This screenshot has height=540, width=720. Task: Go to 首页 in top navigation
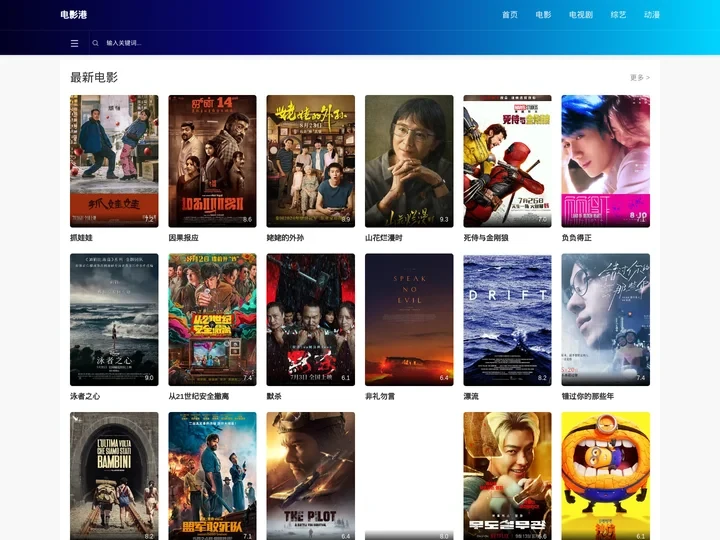coord(510,15)
